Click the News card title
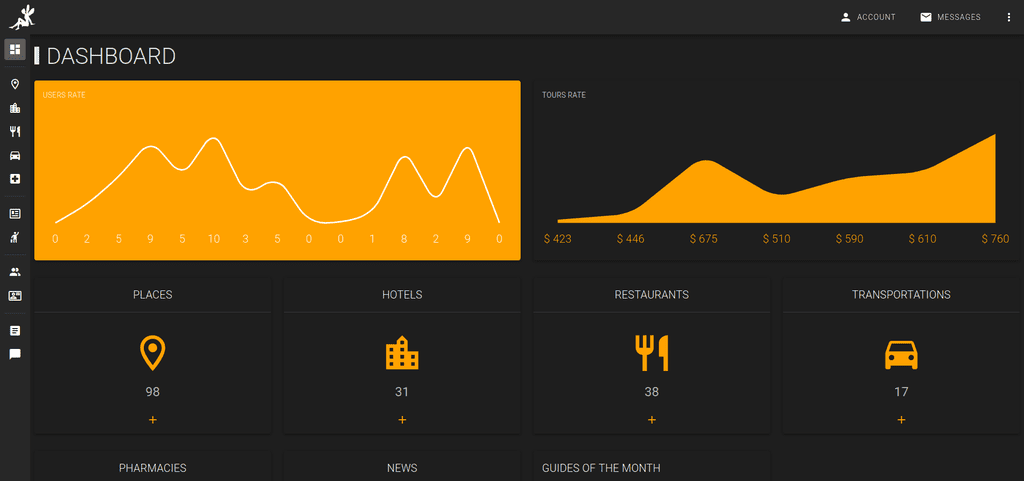1024x481 pixels. point(402,468)
